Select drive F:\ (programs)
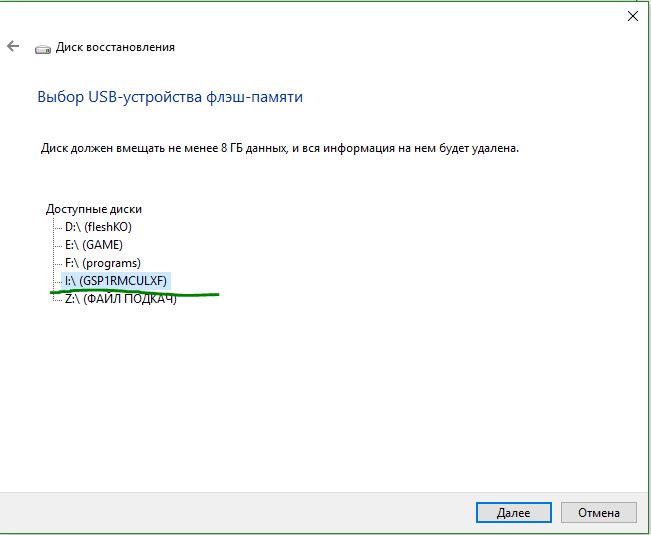The image size is (651, 535). (x=103, y=263)
